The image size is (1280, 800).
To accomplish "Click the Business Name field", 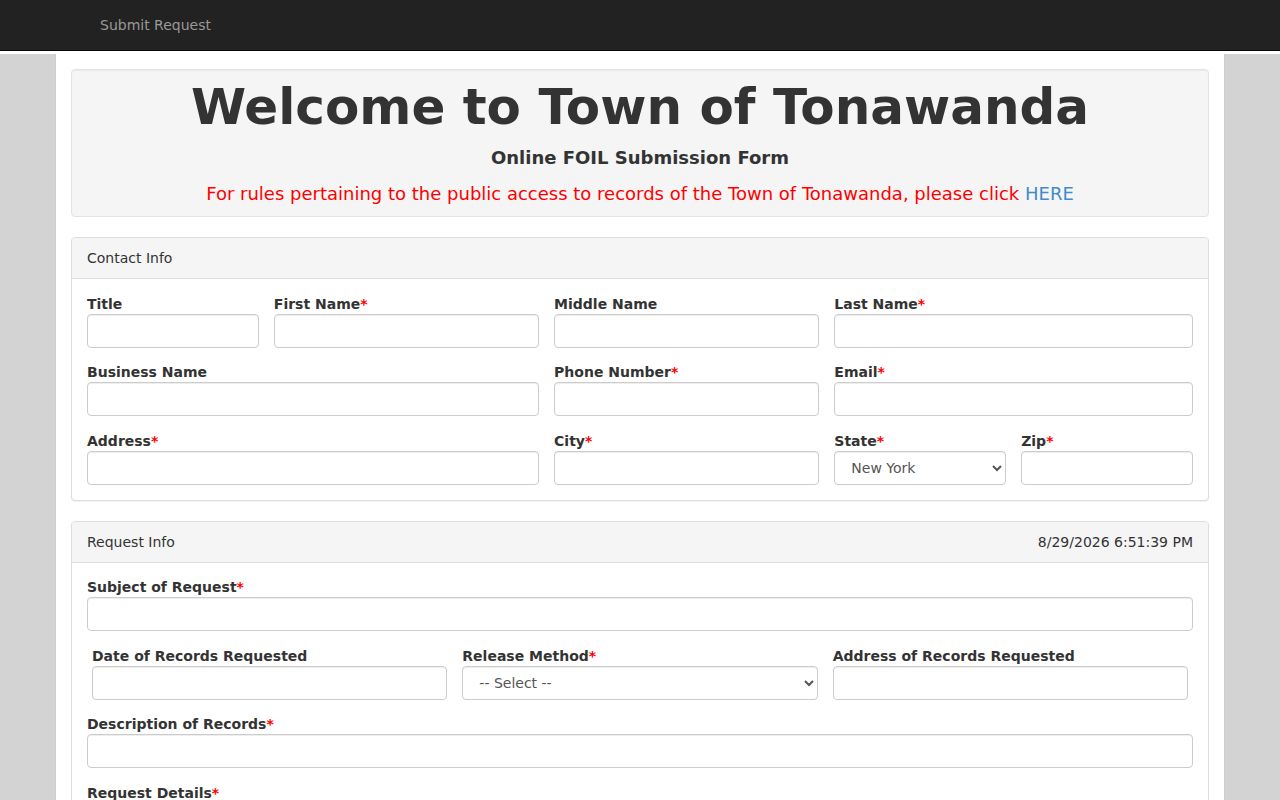I will click(x=313, y=399).
